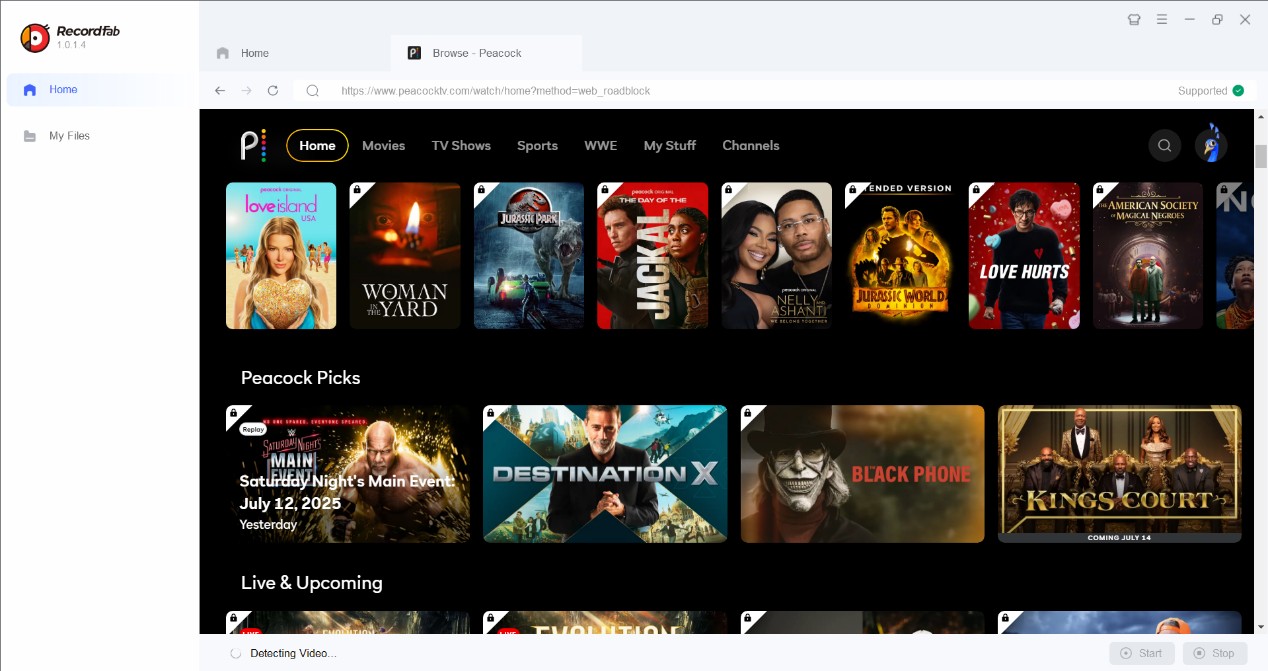Open the Love Island USA poster

[281, 256]
